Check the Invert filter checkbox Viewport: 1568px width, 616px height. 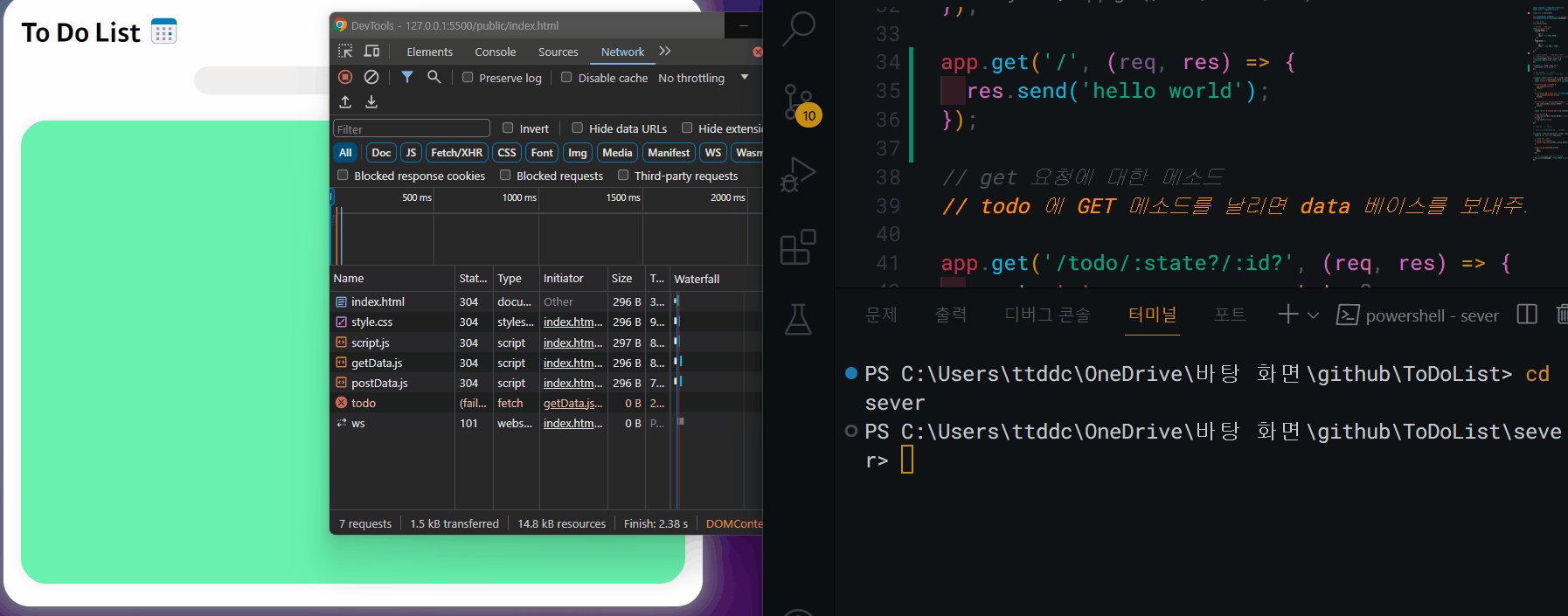click(508, 128)
